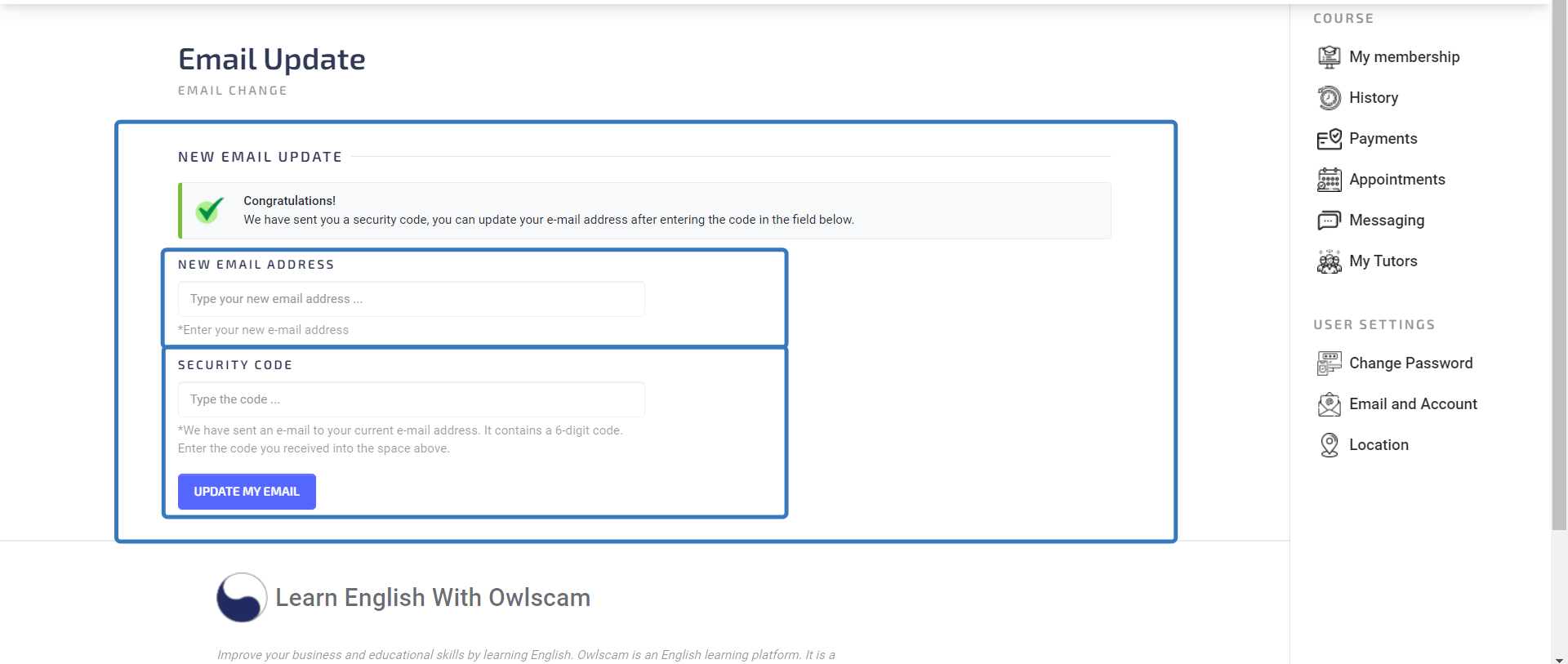Go to Email and Account settings

(1413, 404)
